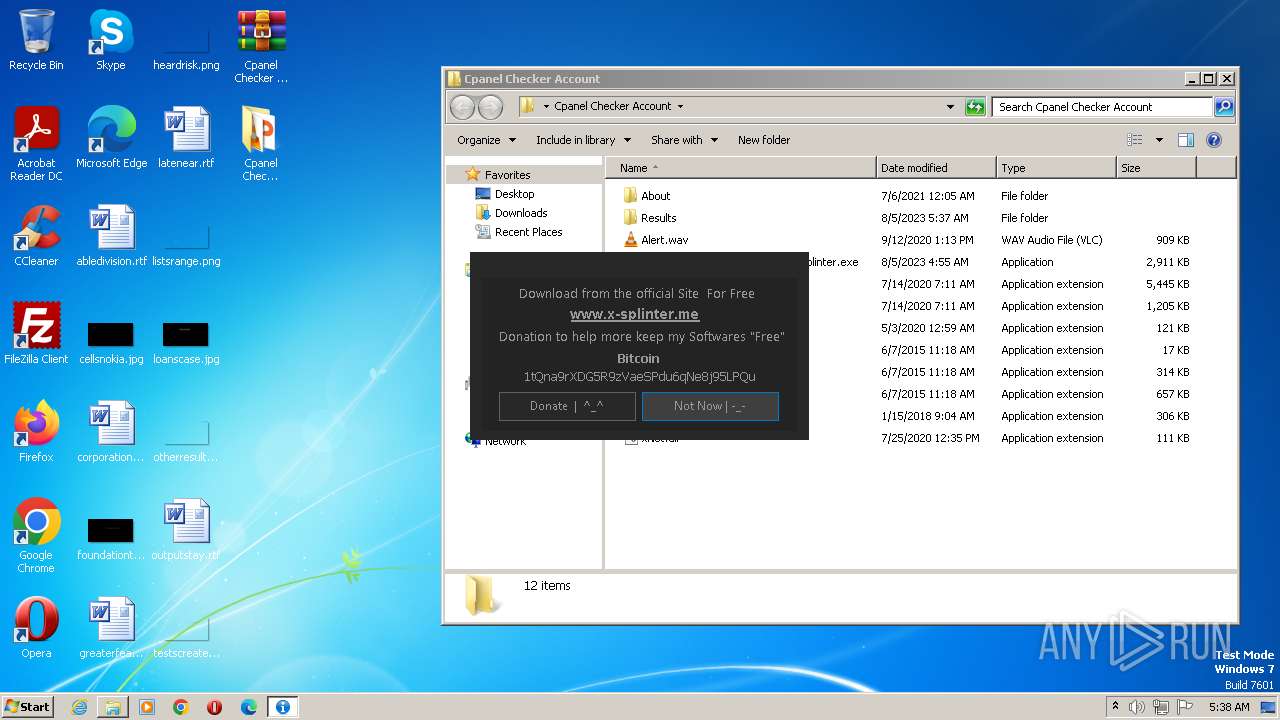Click the Windows Media Player taskbar icon
This screenshot has height=720, width=1280.
tap(147, 707)
